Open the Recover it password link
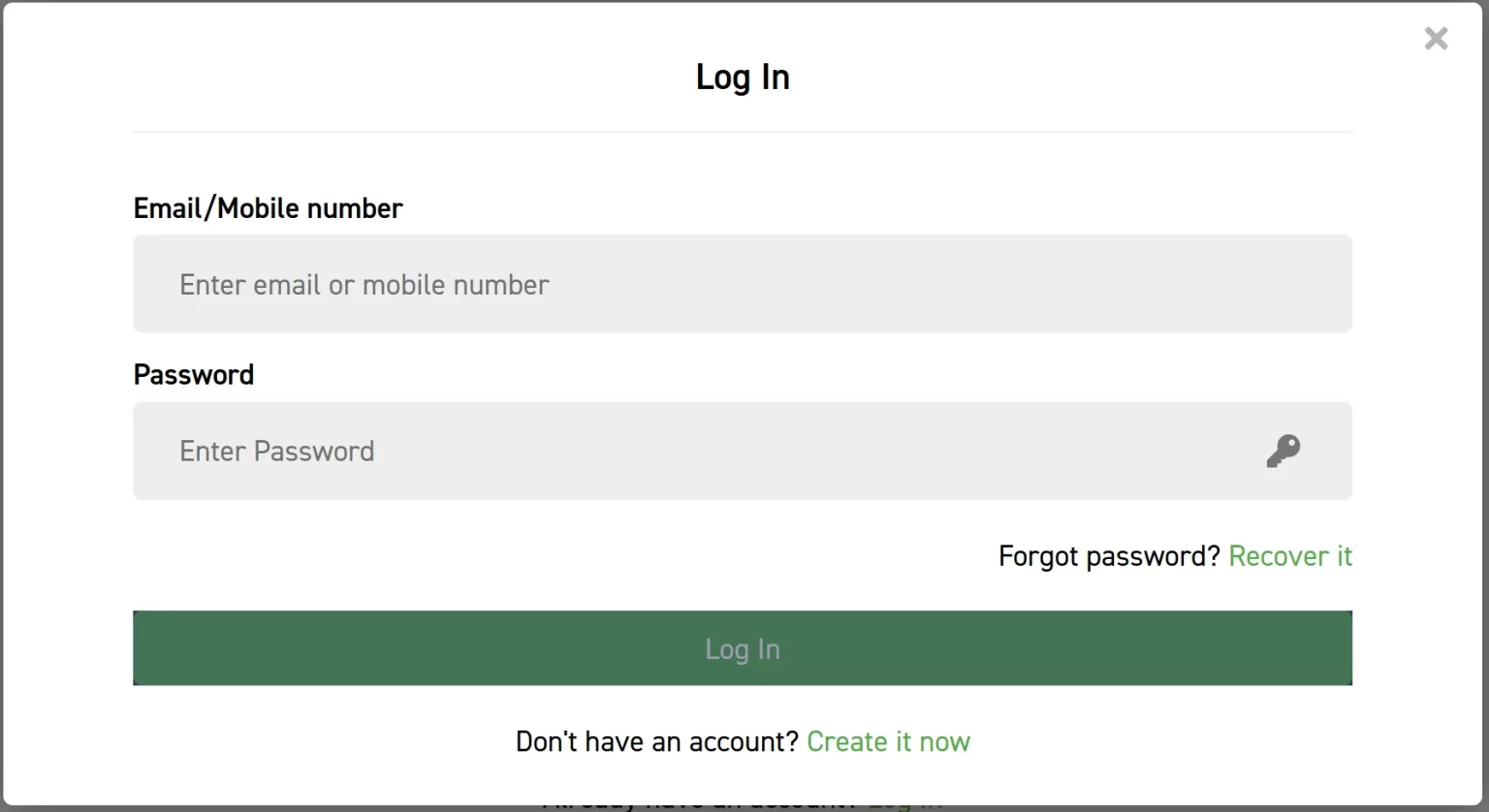This screenshot has width=1489, height=812. [1289, 556]
